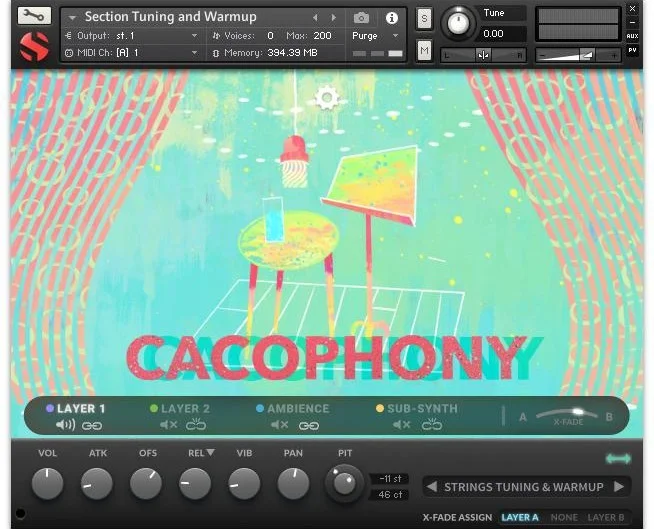
Task: Click the REL knob
Action: pyautogui.click(x=195, y=484)
